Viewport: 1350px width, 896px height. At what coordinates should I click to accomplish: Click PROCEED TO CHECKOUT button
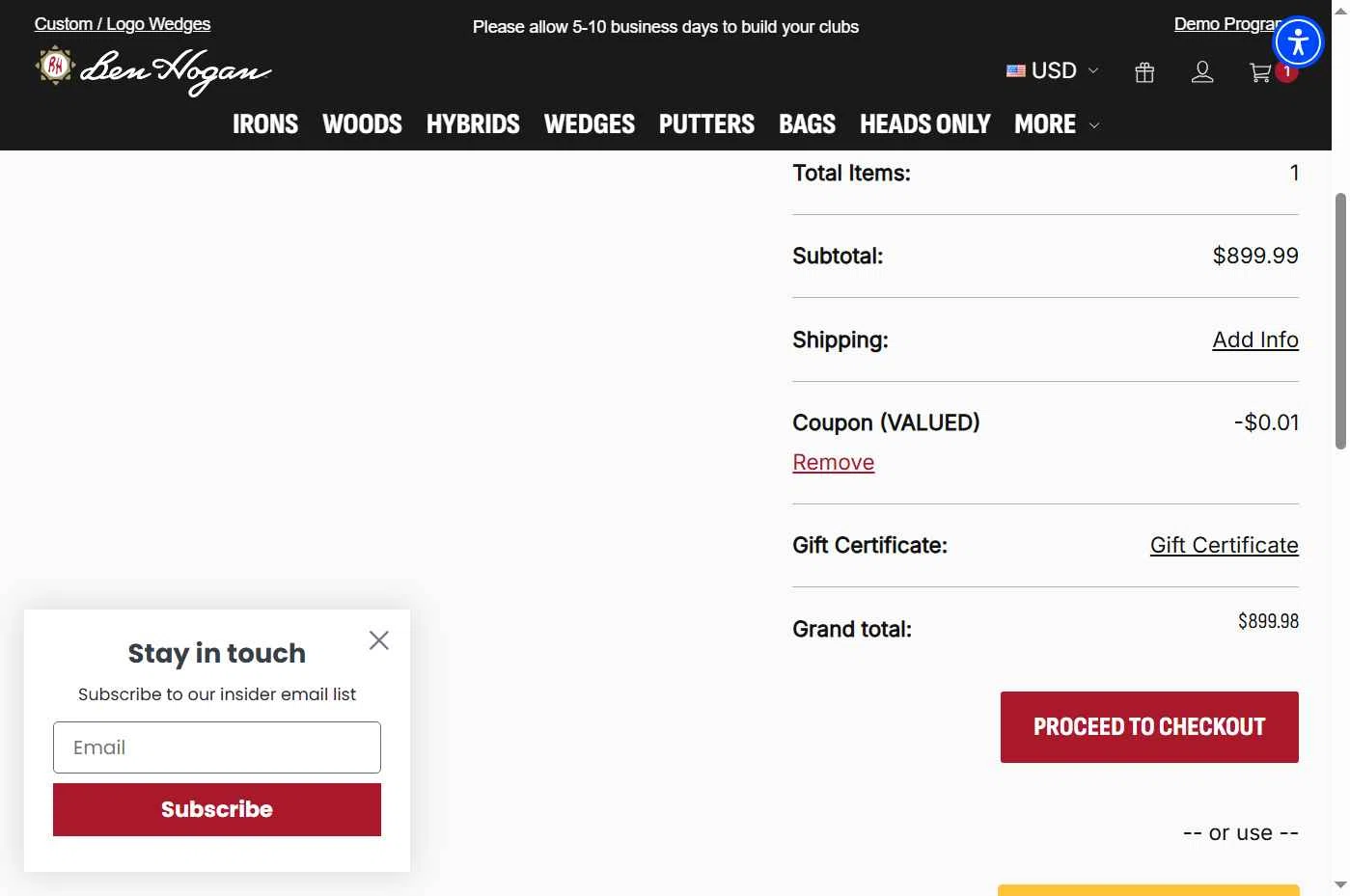tap(1149, 727)
